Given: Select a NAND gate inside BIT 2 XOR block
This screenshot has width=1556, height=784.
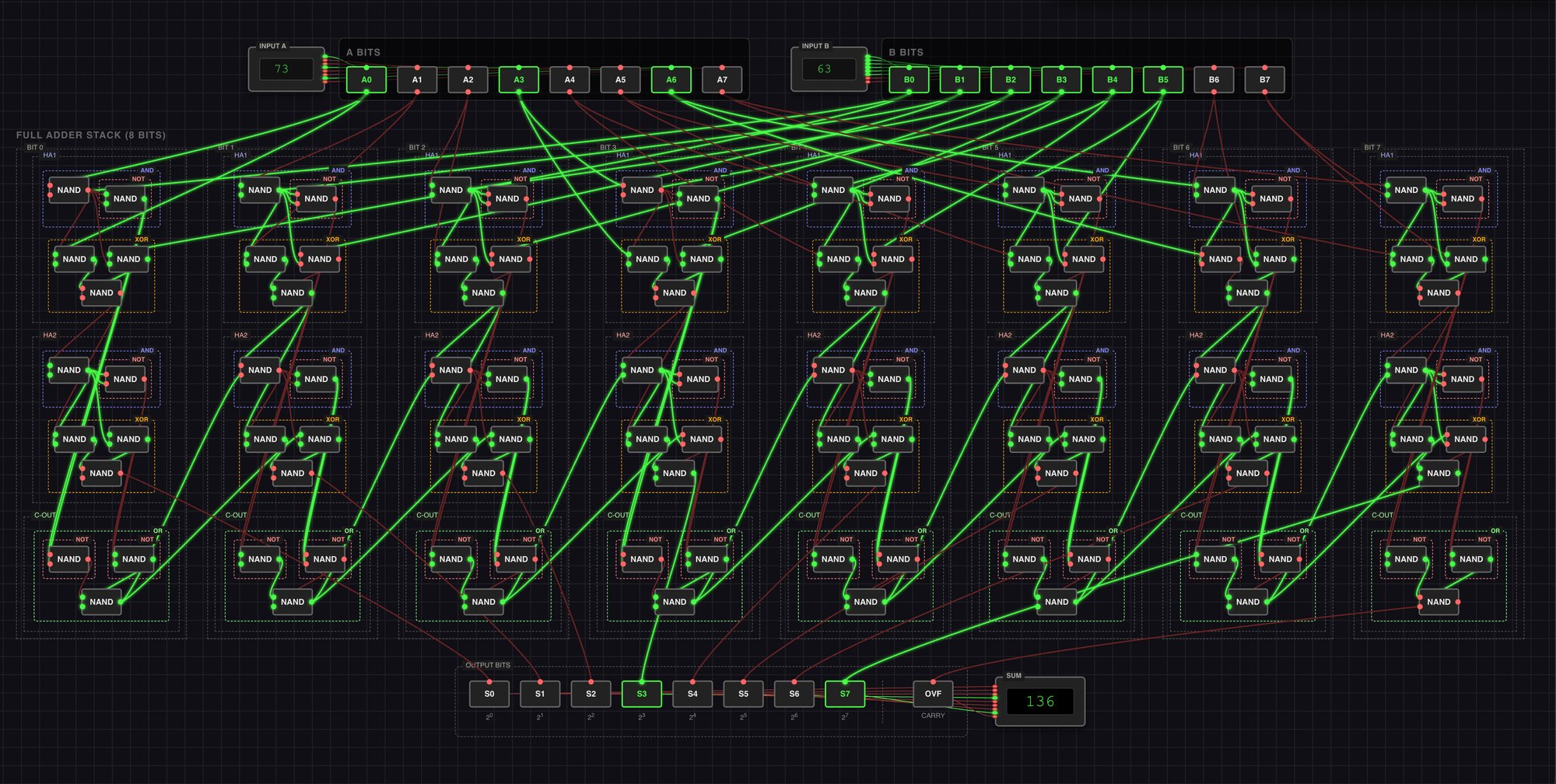Looking at the screenshot, I should coord(457,259).
